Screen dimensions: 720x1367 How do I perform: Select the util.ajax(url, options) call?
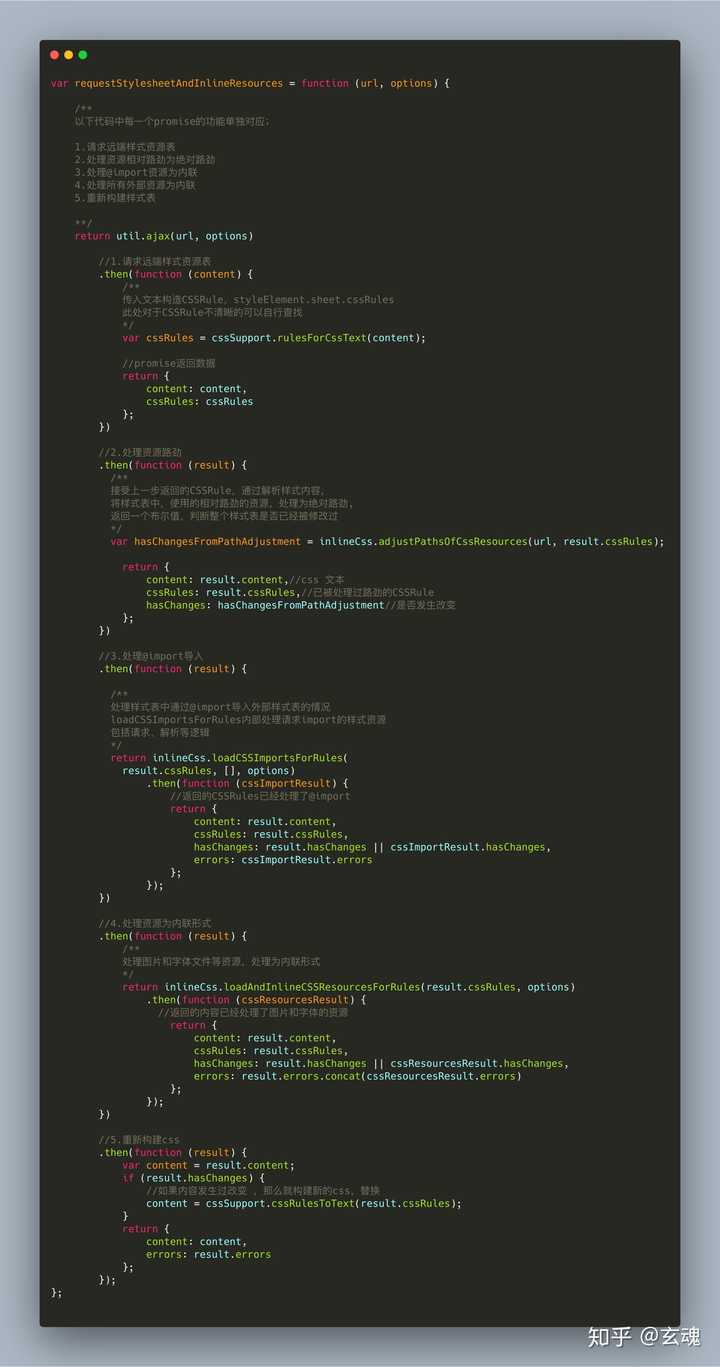[x=177, y=236]
